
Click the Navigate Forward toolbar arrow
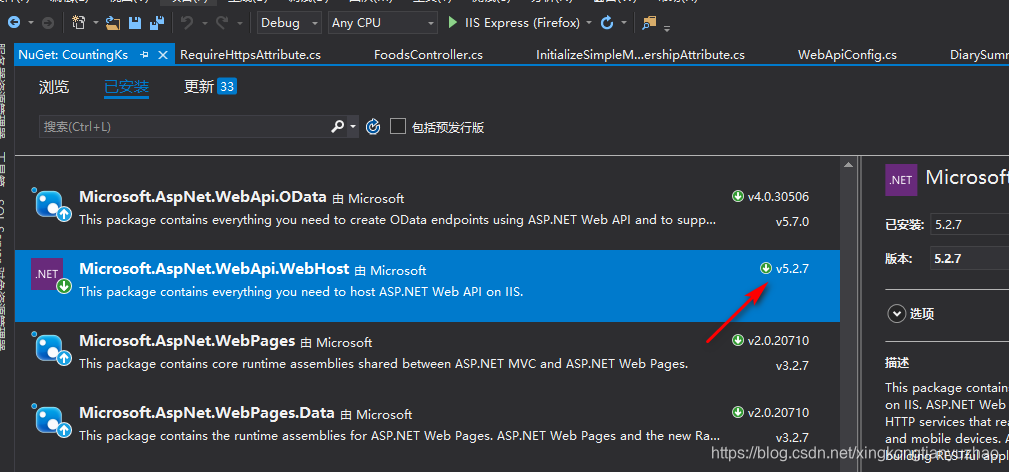pos(48,23)
